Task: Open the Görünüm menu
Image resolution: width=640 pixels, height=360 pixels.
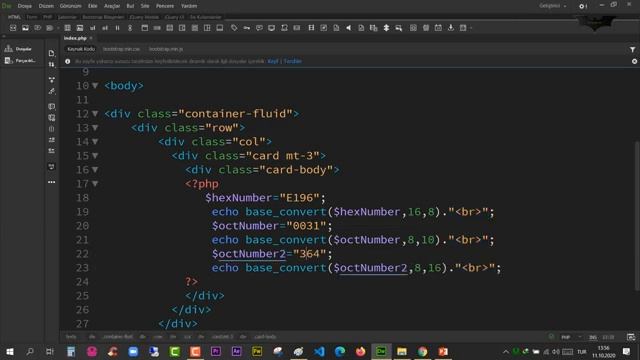Action: tap(71, 6)
